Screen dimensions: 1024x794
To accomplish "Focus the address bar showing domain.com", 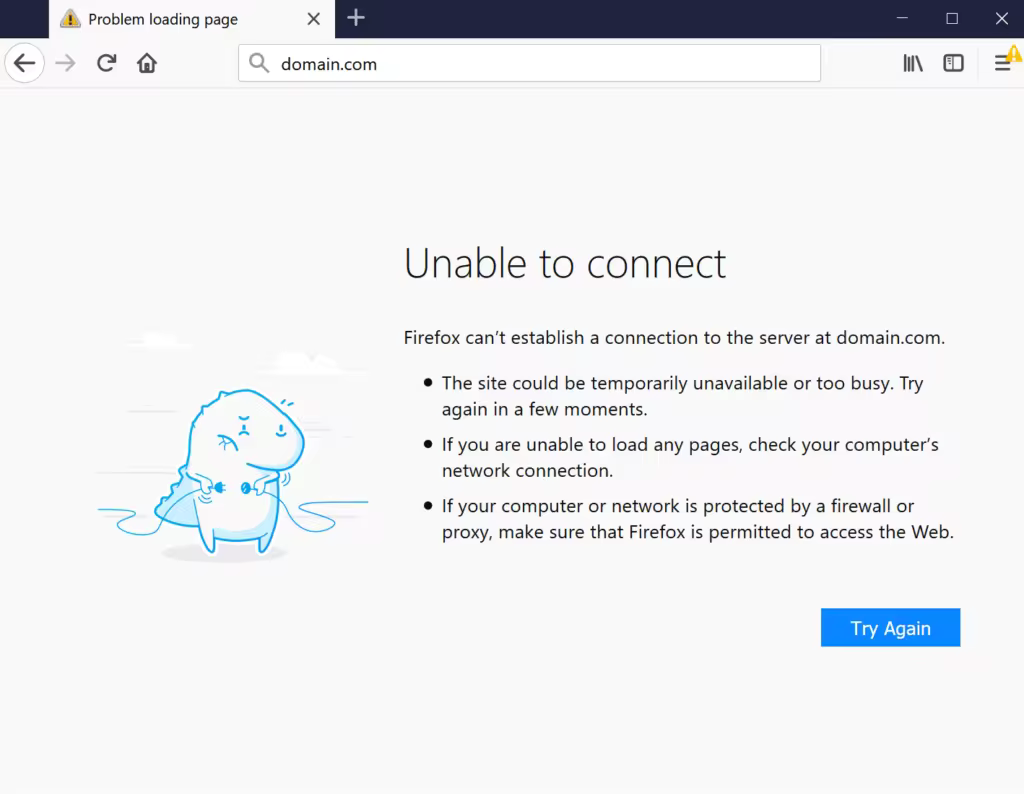I will (x=529, y=63).
